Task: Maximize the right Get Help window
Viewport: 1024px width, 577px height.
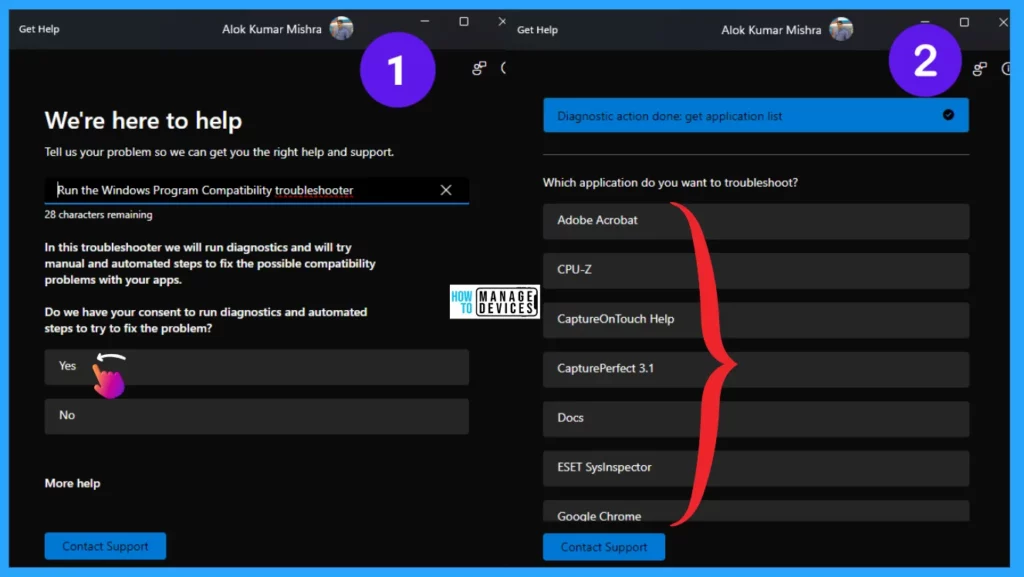Action: [x=964, y=22]
